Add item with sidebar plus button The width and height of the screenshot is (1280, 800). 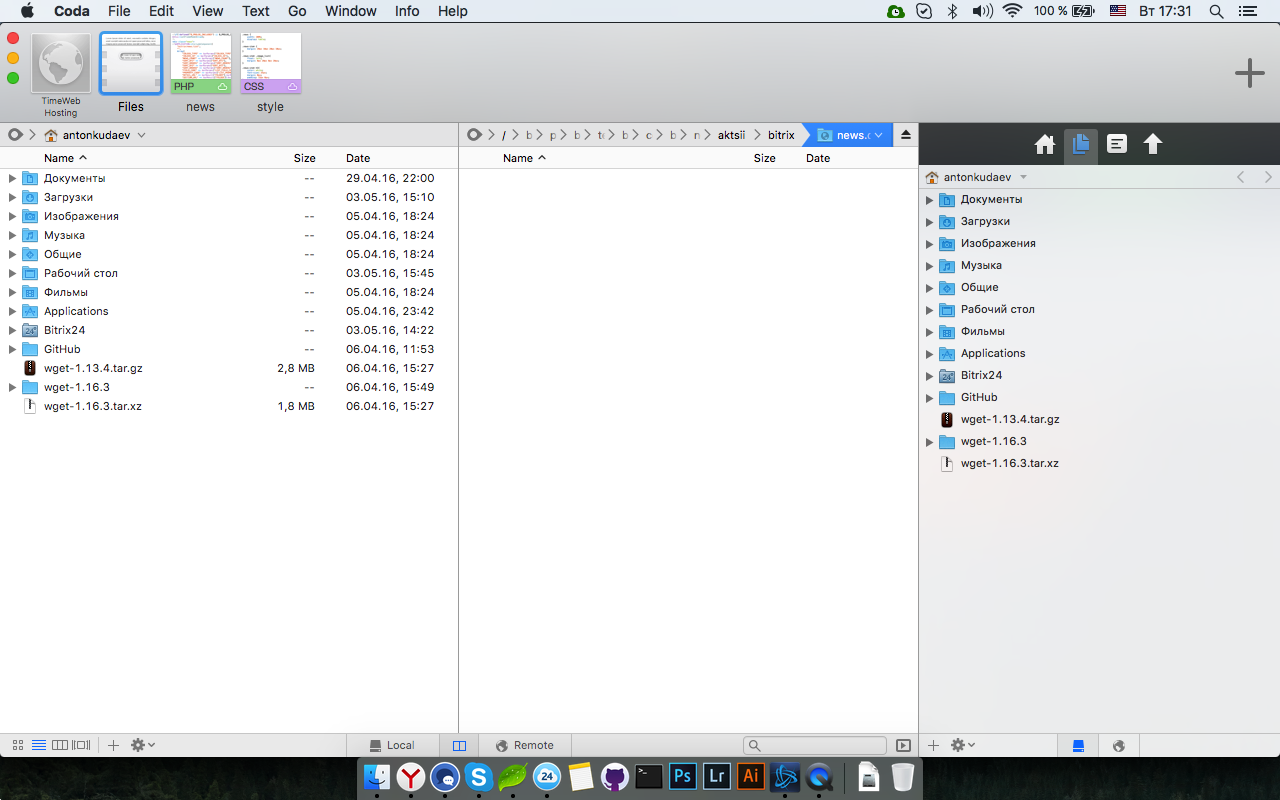point(933,745)
